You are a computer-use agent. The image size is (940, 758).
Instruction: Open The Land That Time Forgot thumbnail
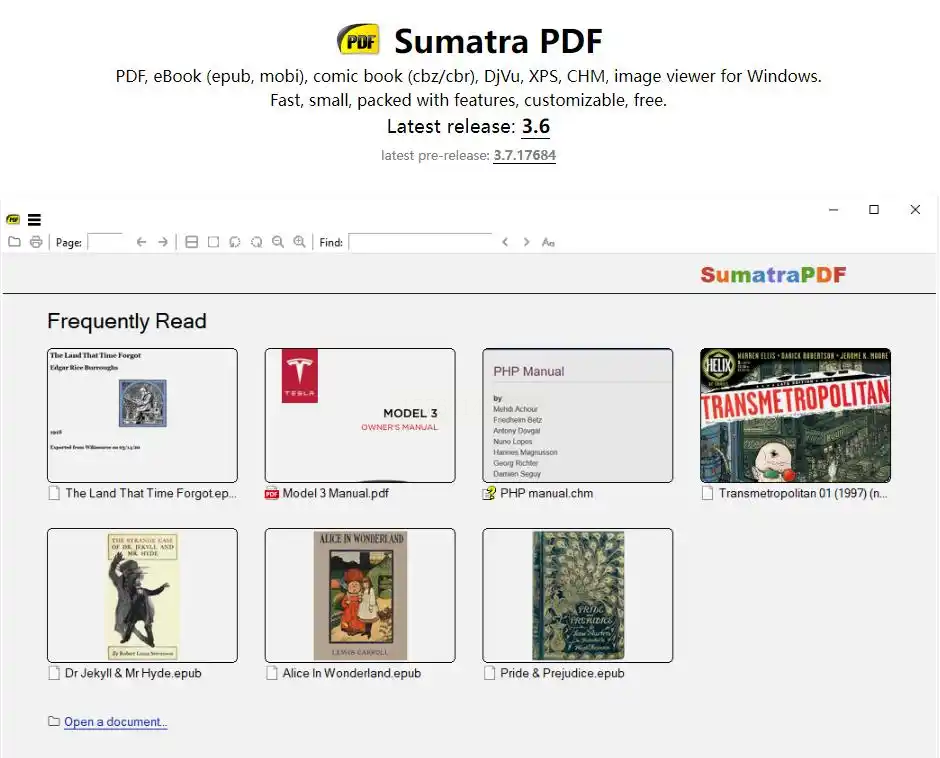[x=142, y=415]
